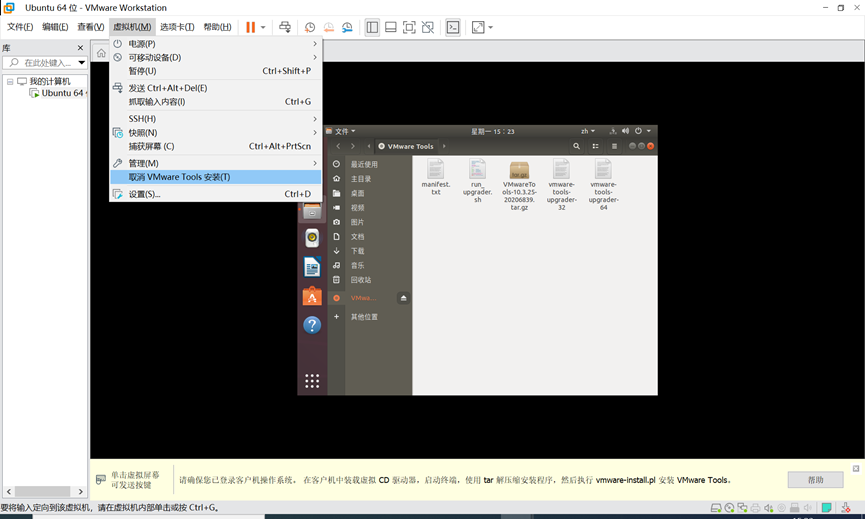Select the VMwareTools tar.gz archive file

point(519,186)
